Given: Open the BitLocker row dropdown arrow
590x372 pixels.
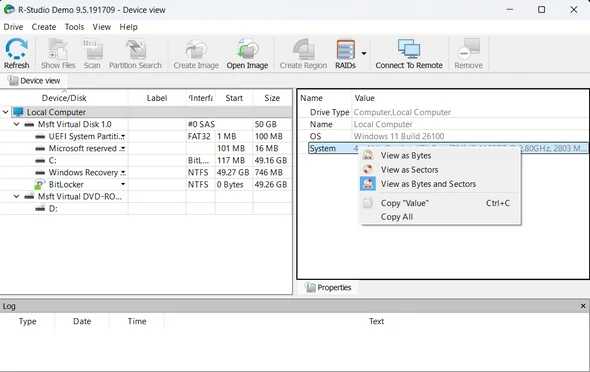Looking at the screenshot, I should (123, 184).
